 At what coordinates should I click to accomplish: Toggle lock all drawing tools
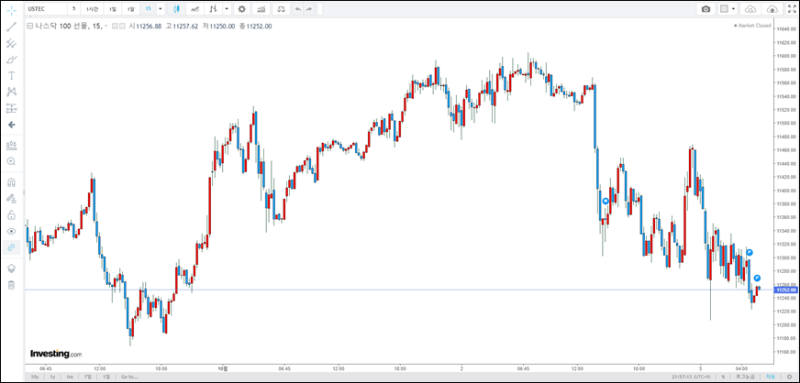11,215
